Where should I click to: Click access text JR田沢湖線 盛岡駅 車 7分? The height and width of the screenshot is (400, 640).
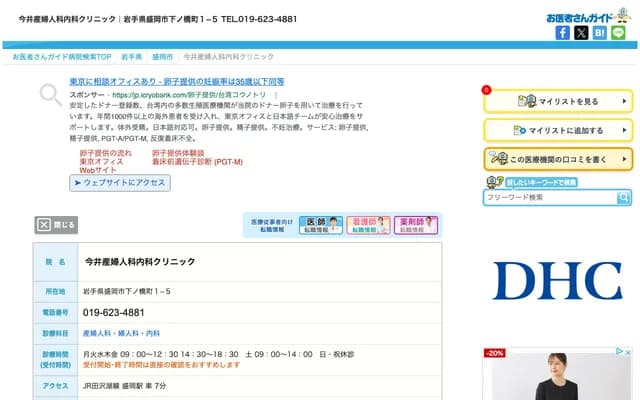[x=124, y=386]
